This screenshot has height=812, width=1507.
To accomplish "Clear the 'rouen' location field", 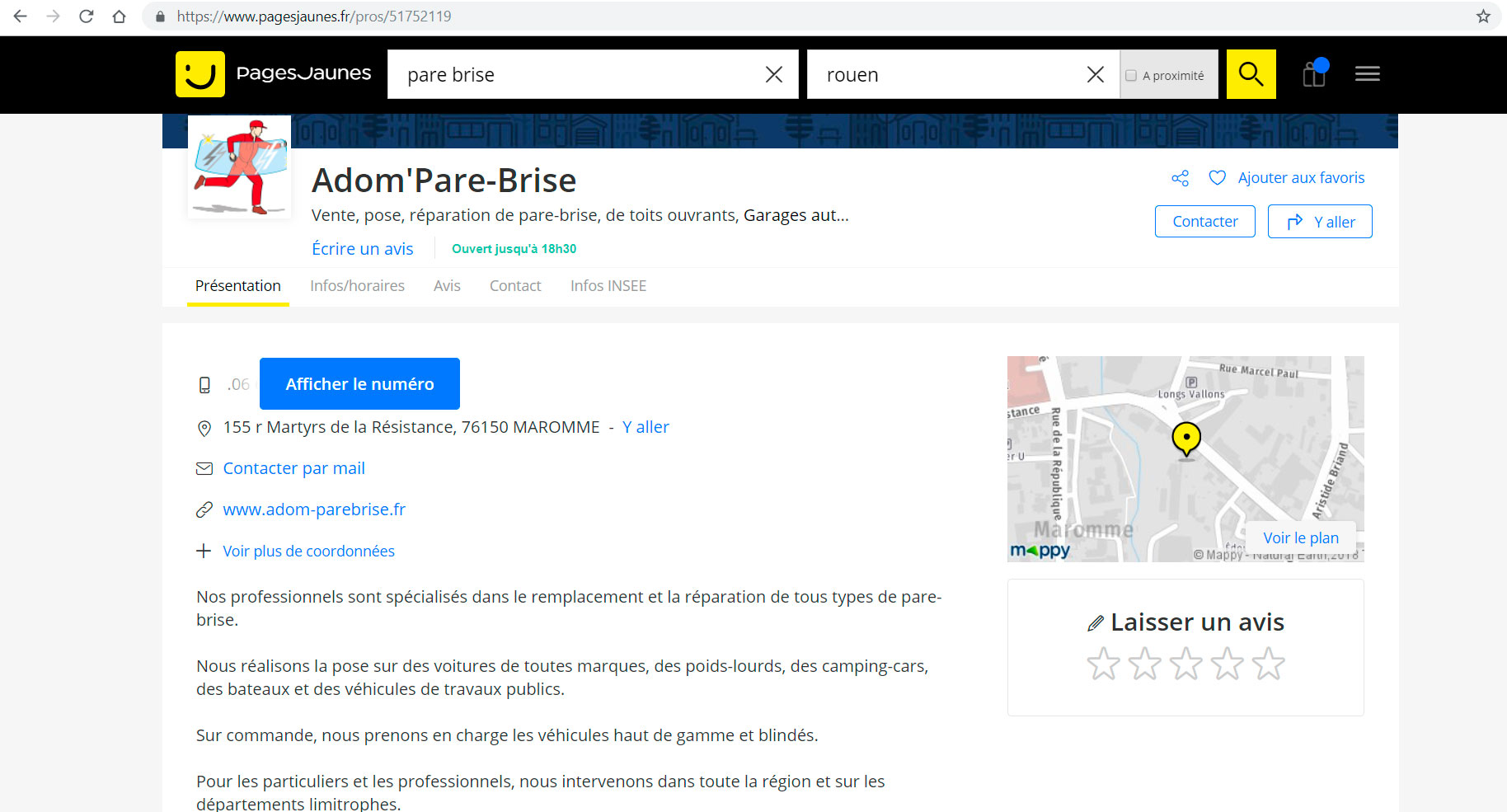I will [x=1095, y=75].
